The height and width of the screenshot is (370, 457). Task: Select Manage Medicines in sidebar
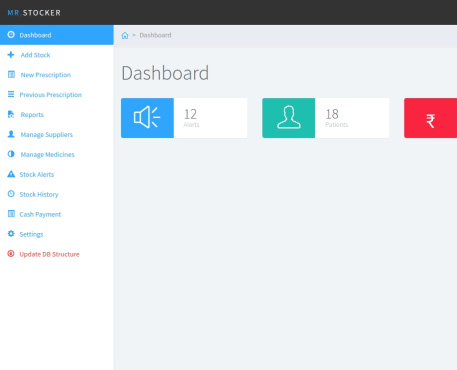[x=57, y=154]
